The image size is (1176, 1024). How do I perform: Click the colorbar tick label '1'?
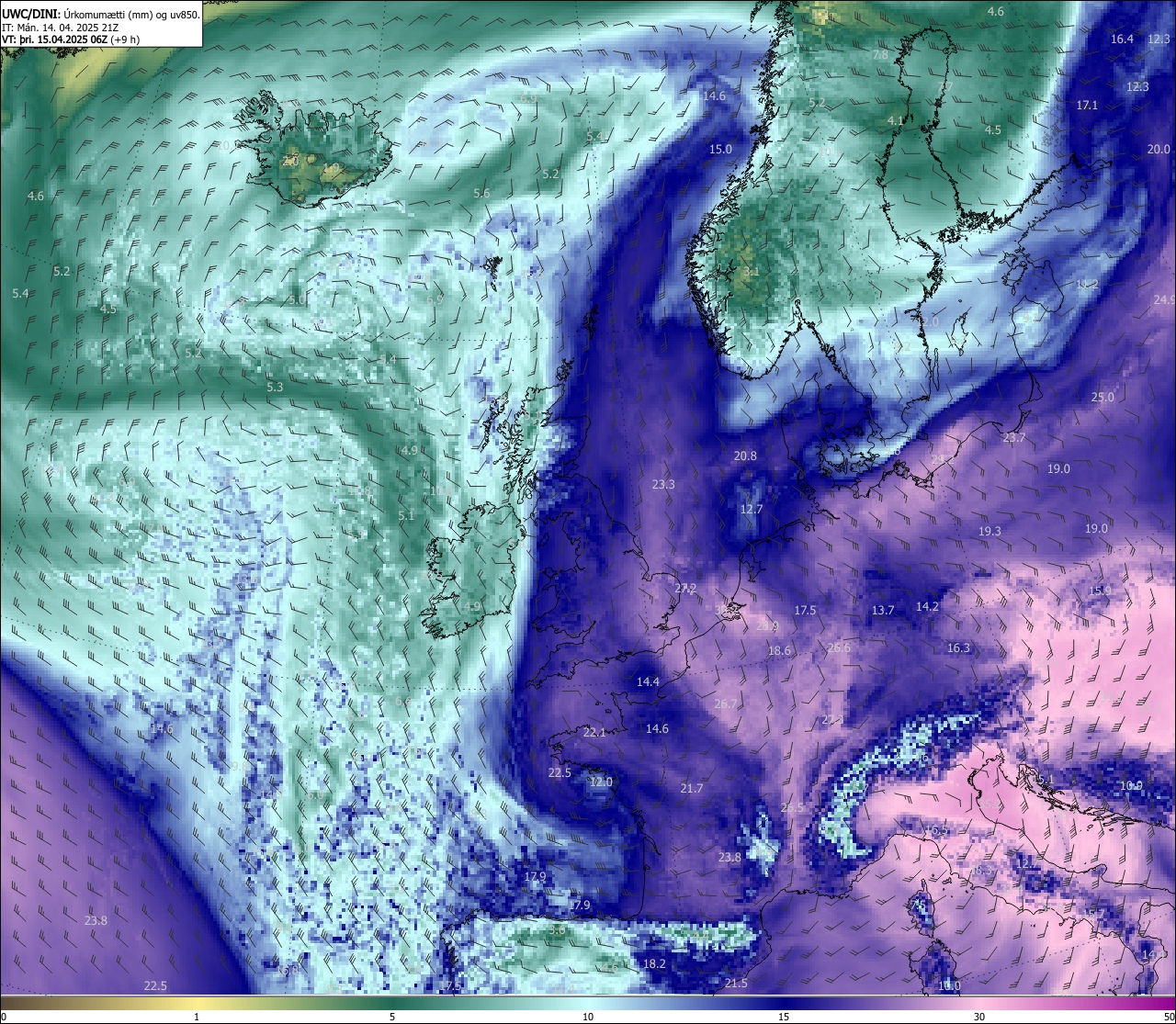(197, 1017)
